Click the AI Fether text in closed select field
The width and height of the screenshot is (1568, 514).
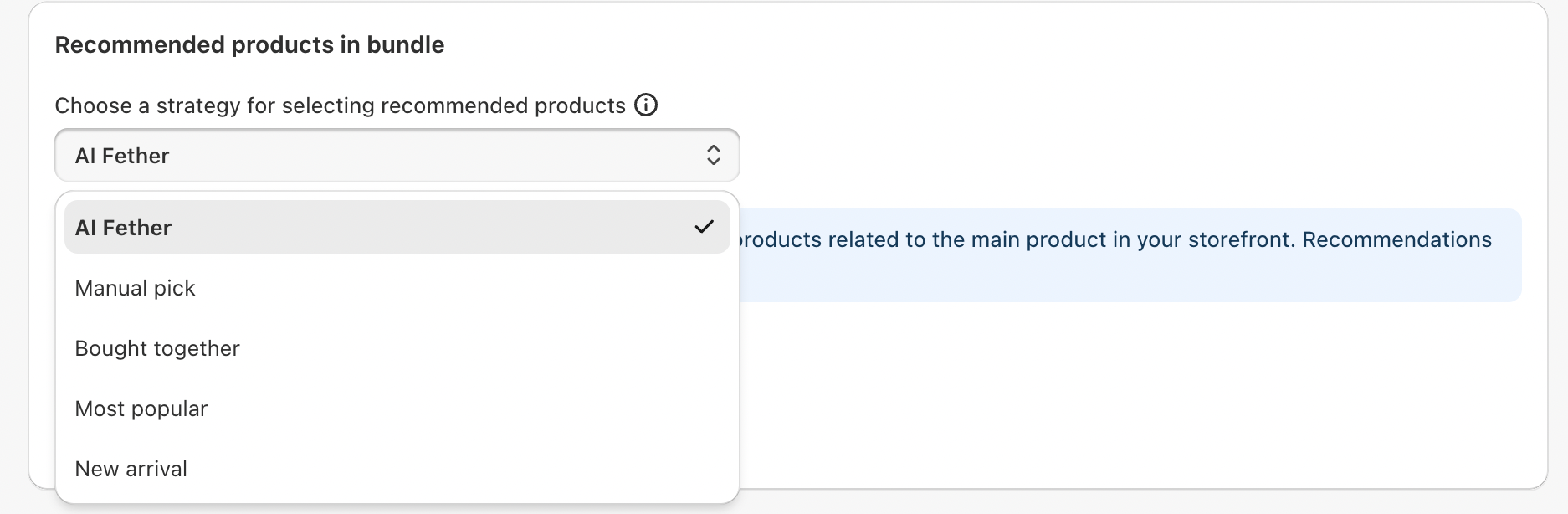[122, 156]
